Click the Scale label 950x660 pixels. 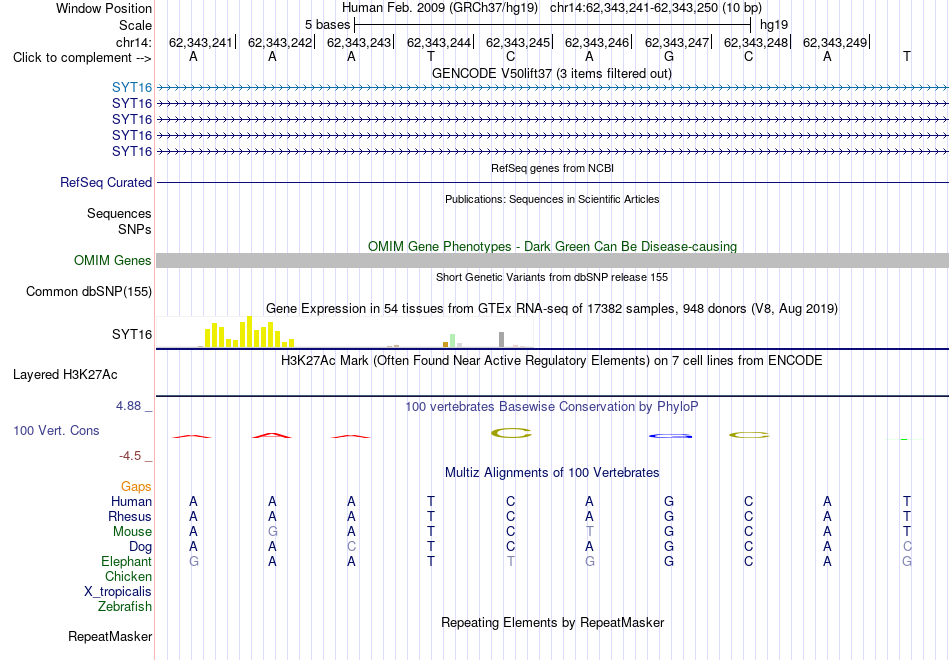[136, 25]
